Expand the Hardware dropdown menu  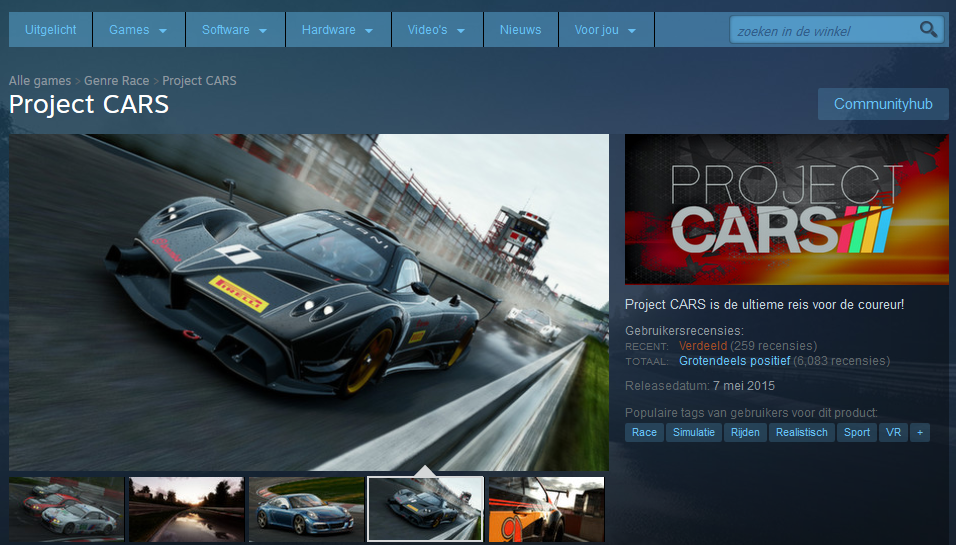tap(338, 29)
